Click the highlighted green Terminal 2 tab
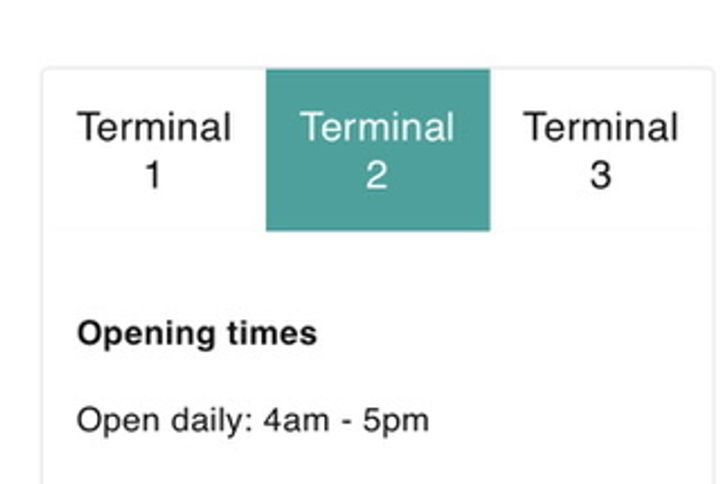 (x=377, y=150)
